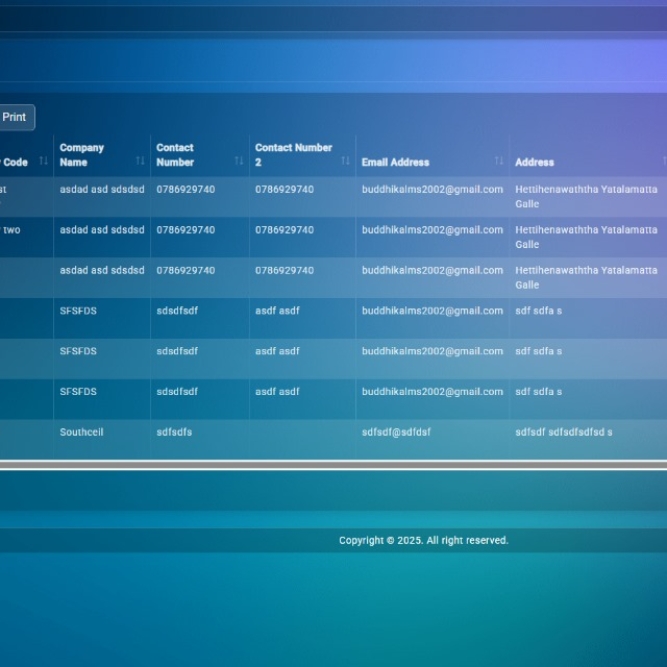Click the address cell reading sdfsdf sdfsdfsdfsd s
667x667 pixels.
[563, 432]
